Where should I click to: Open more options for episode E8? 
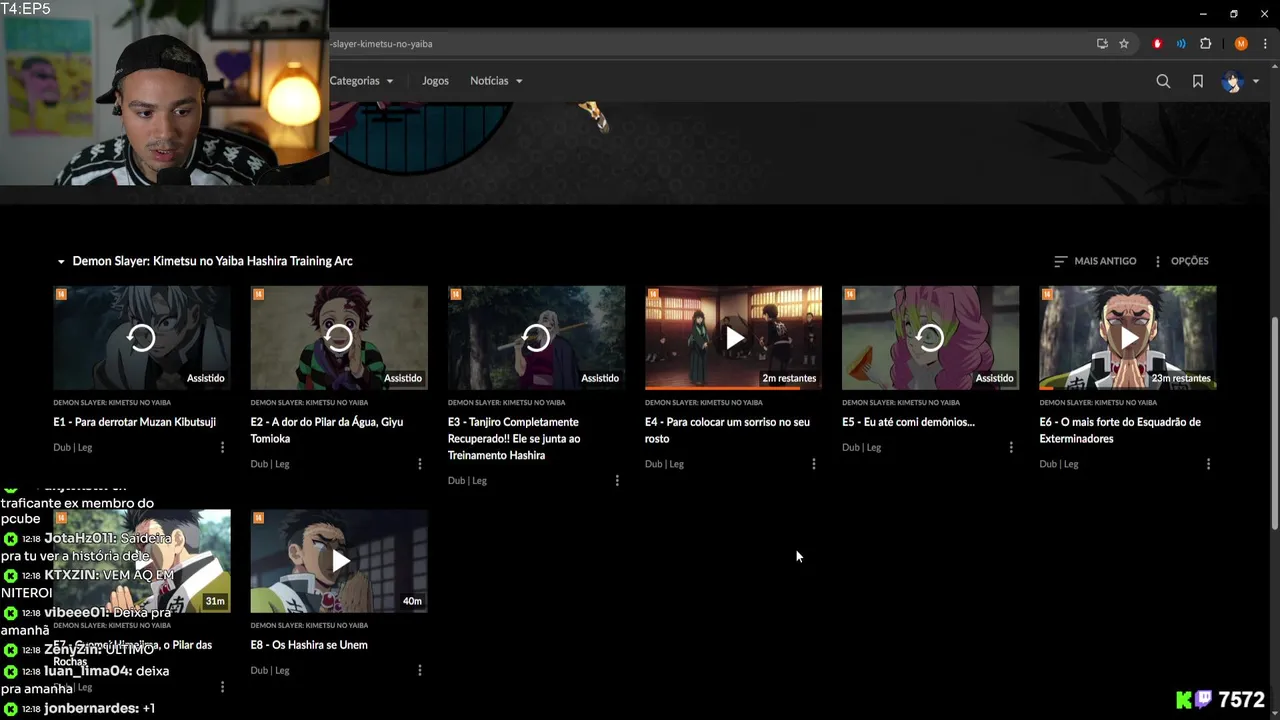pos(420,670)
